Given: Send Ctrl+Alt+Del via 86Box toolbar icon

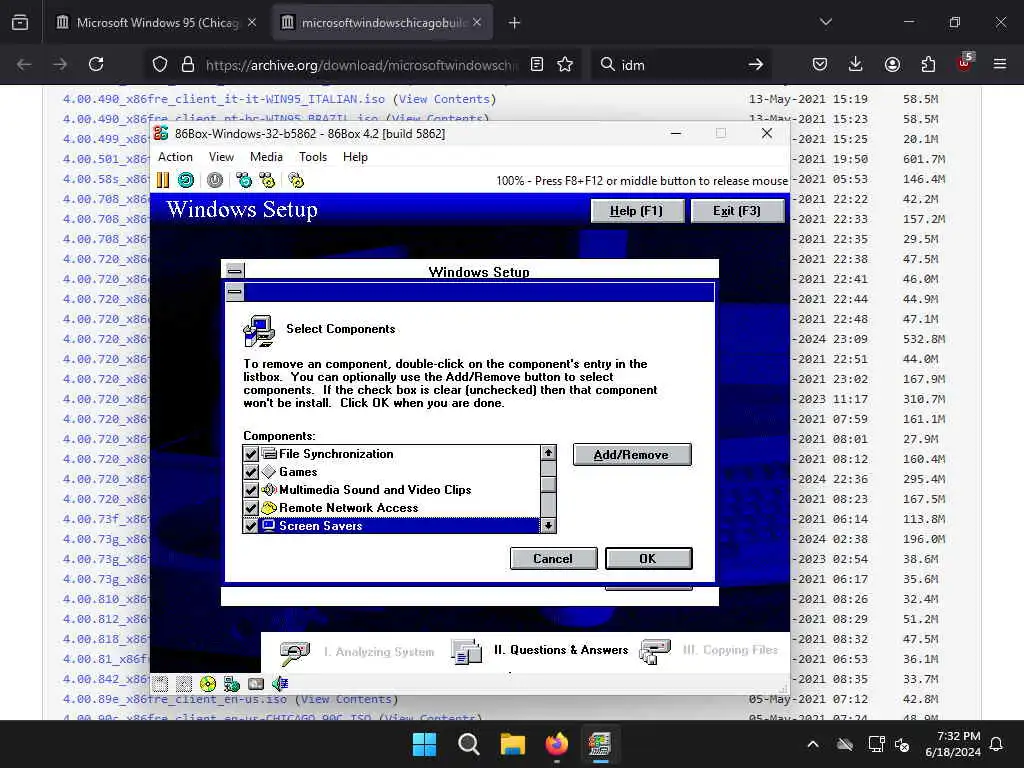Looking at the screenshot, I should [x=244, y=180].
